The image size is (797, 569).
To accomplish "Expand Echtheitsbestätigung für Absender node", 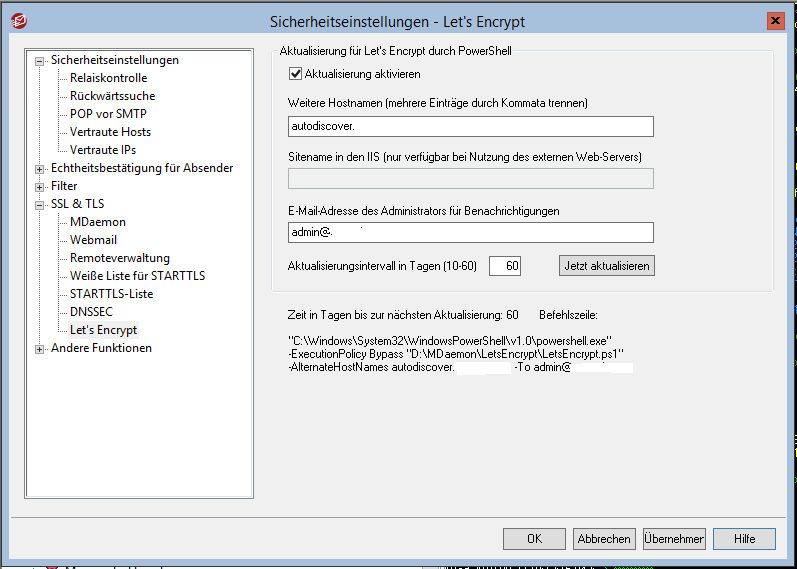I will (x=40, y=168).
